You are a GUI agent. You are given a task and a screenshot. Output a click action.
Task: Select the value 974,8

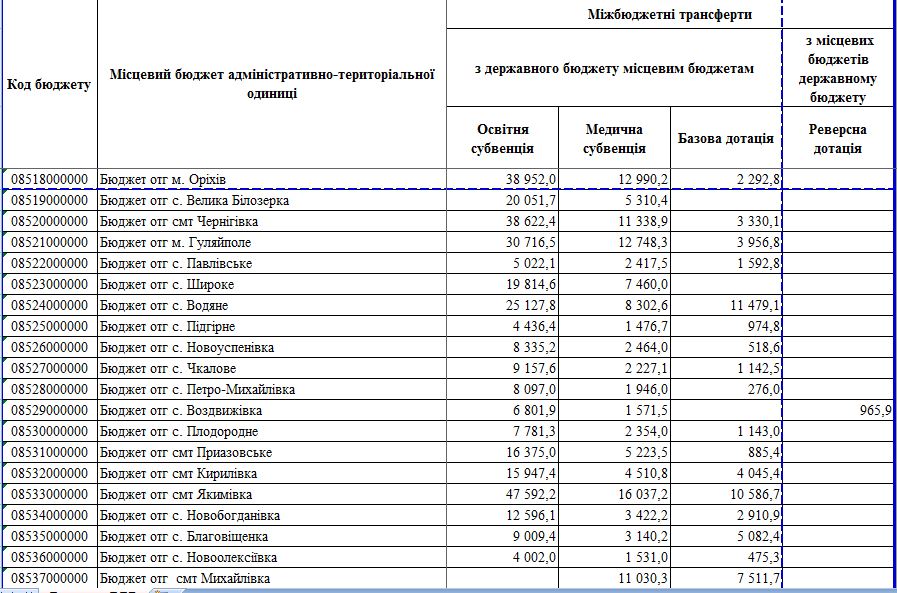(726, 327)
